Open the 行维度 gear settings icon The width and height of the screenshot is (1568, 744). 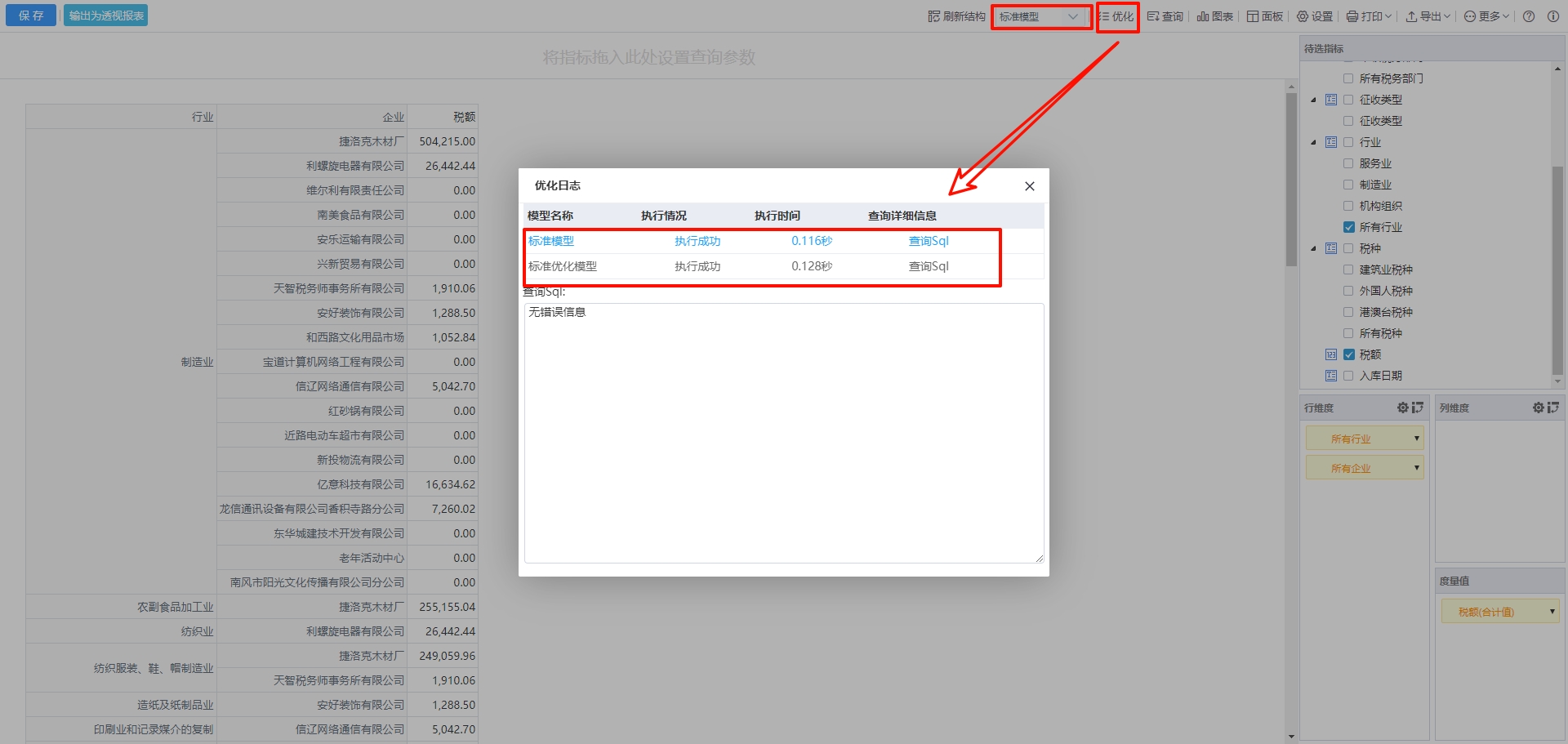click(x=1402, y=408)
